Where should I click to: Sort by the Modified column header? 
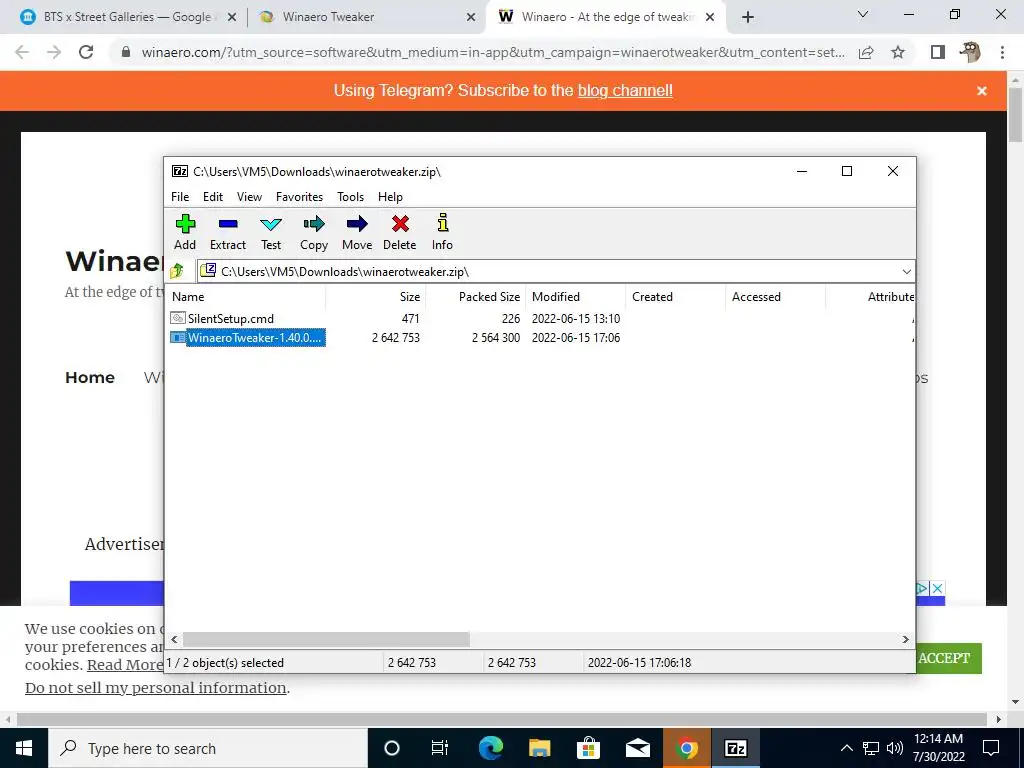click(x=575, y=296)
